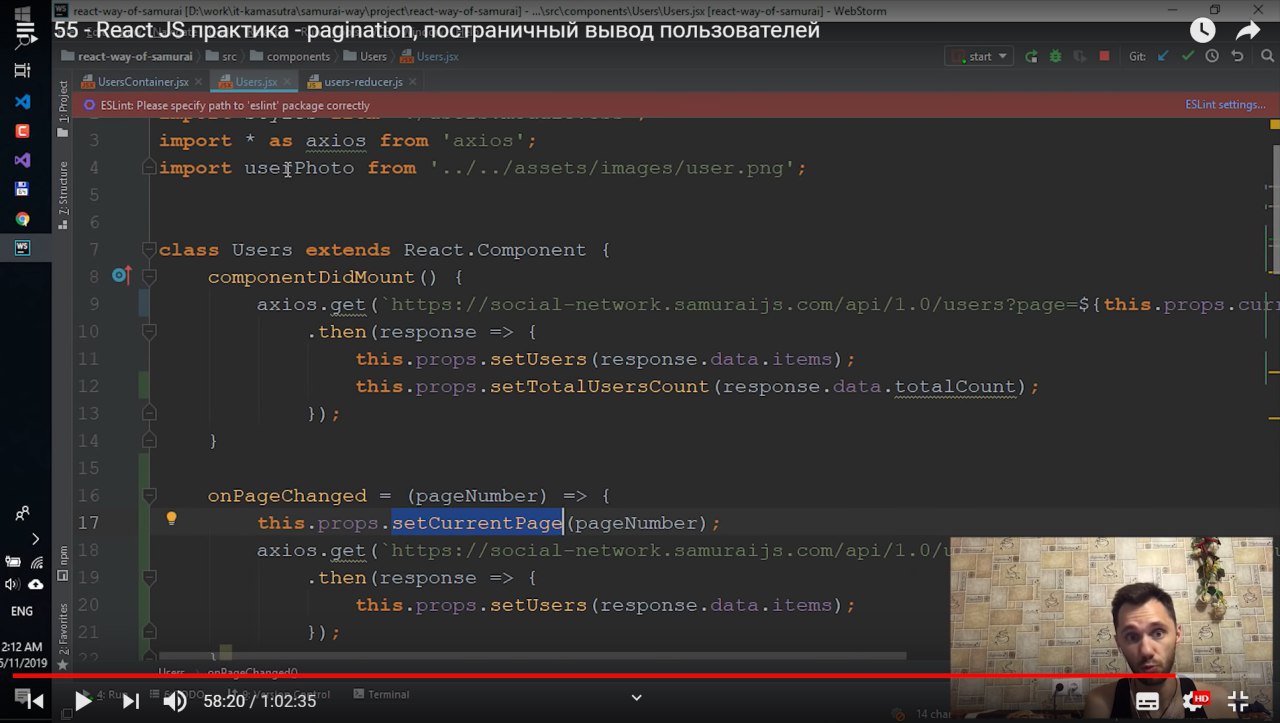The height and width of the screenshot is (723, 1280).
Task: Open the Terminal tool window
Action: 380,694
